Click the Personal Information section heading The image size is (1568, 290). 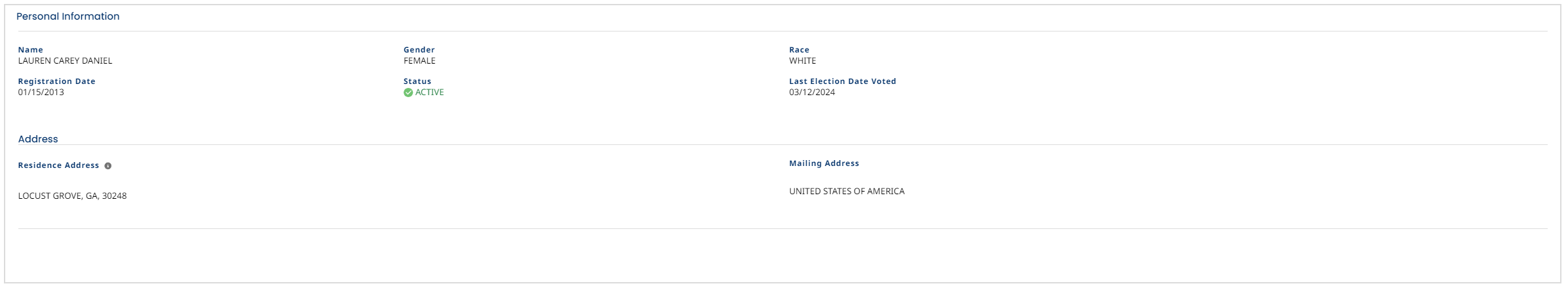pos(67,16)
